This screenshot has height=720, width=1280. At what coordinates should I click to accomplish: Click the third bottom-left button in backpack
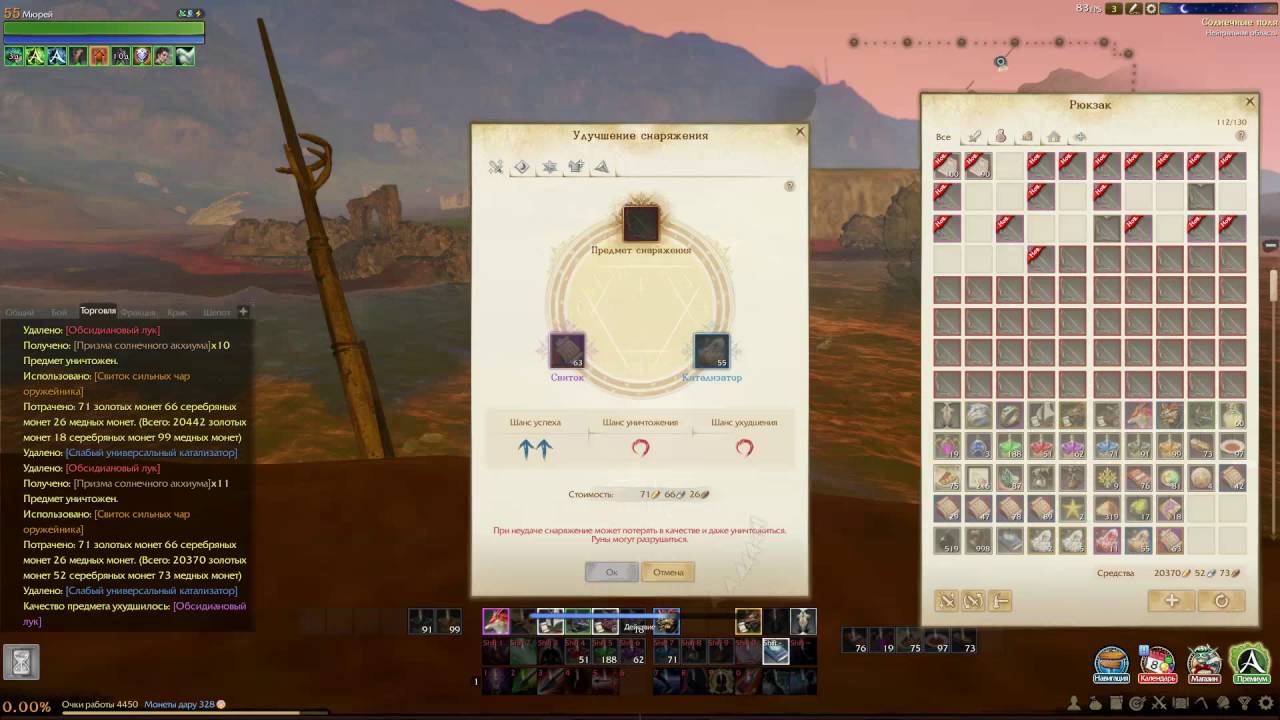[1000, 600]
